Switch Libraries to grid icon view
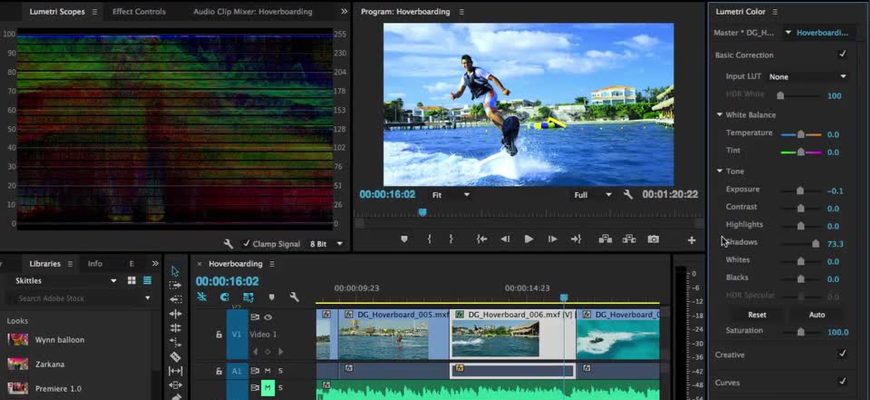This screenshot has height=400, width=870. (x=133, y=281)
